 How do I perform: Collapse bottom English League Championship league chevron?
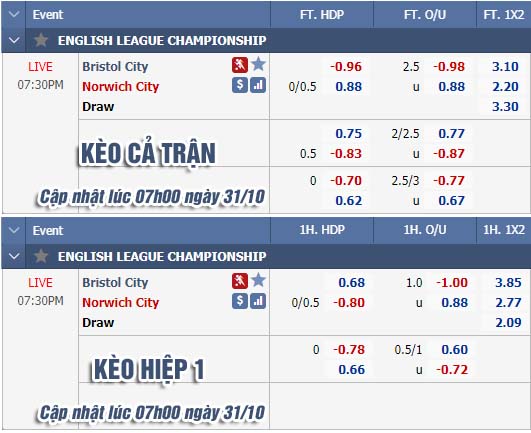[x=14, y=256]
